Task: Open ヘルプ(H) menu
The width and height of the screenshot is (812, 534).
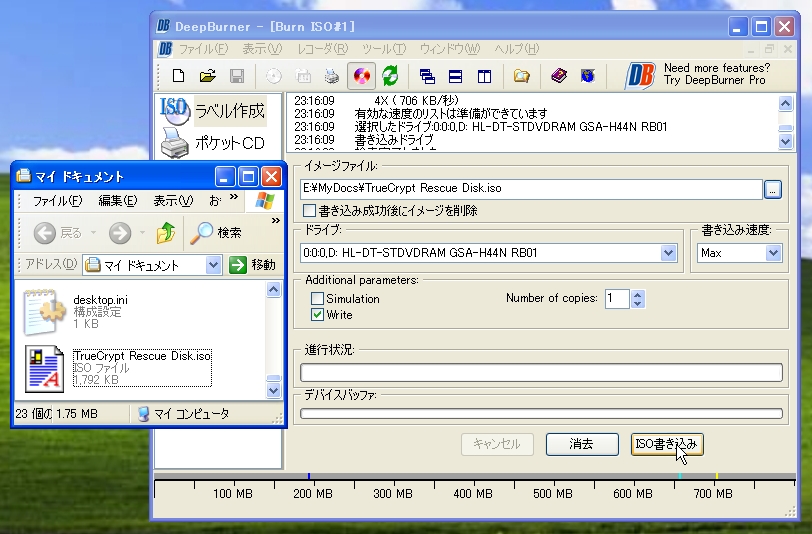Action: click(516, 49)
